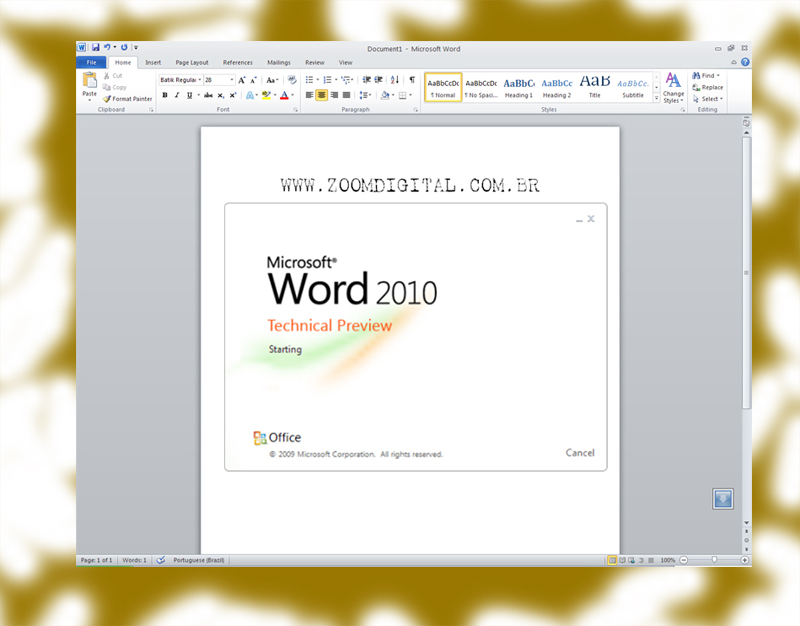Switch to the Mailings tab
The height and width of the screenshot is (626, 800).
tap(279, 62)
